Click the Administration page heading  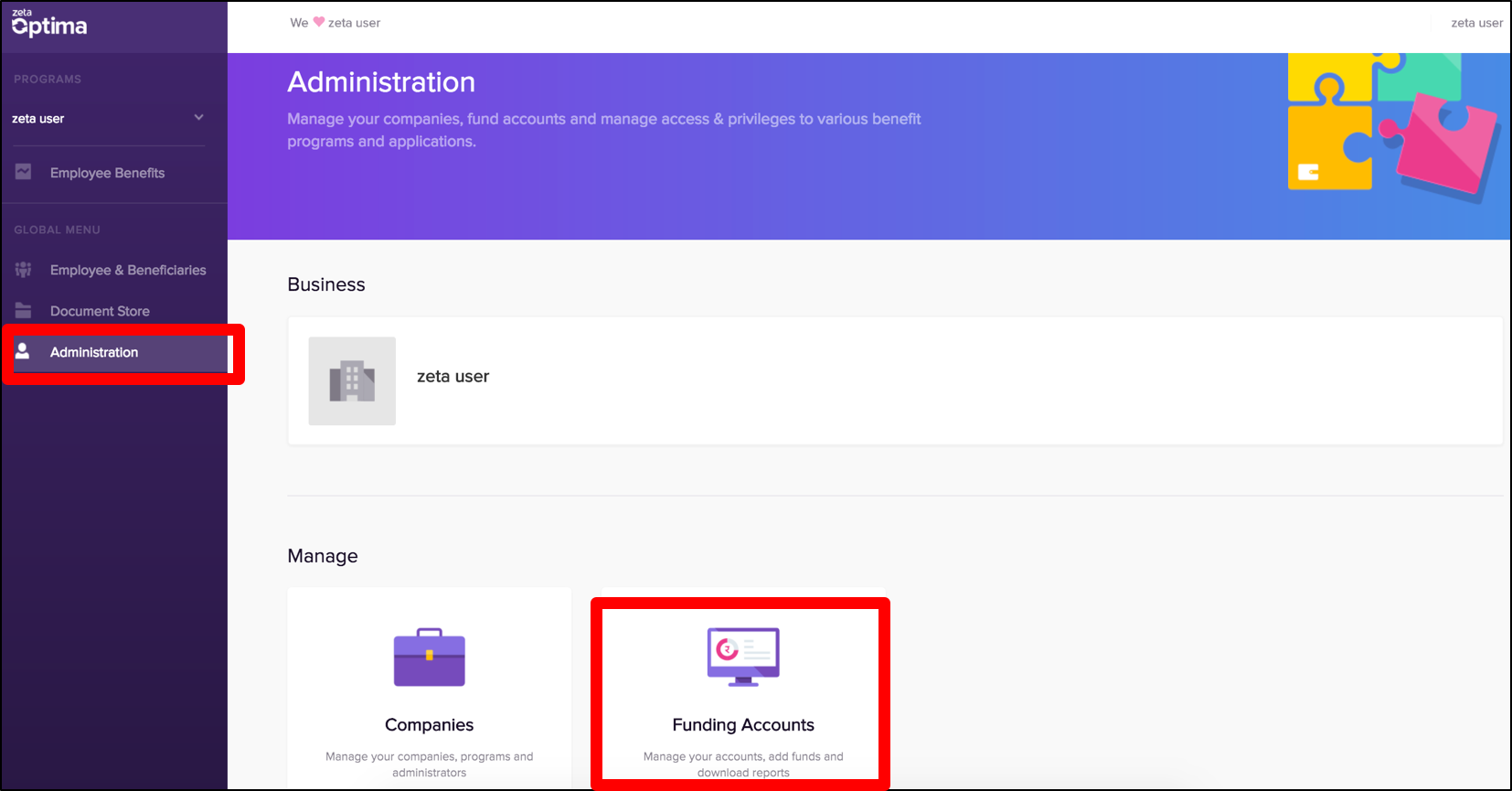coord(381,82)
